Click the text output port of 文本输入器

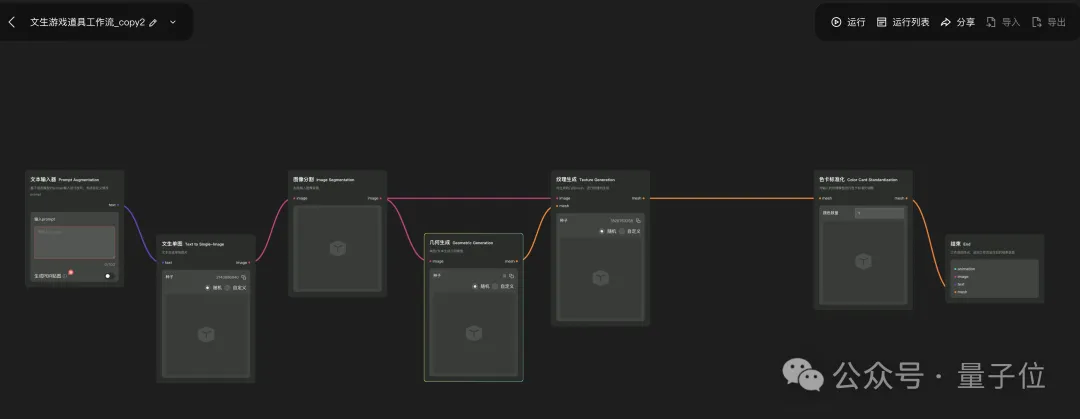point(118,205)
